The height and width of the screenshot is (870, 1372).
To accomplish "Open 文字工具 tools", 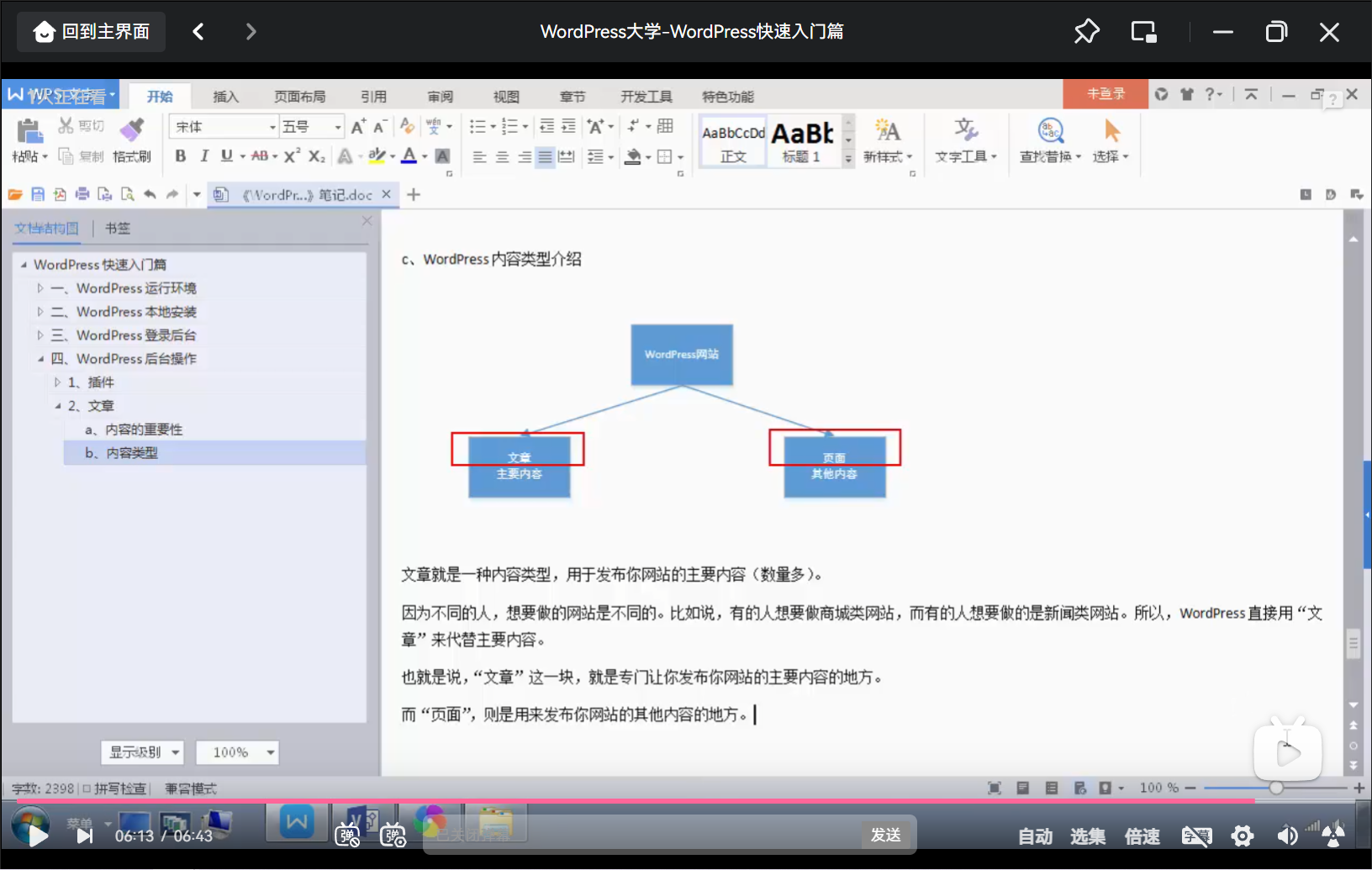I will [x=966, y=140].
